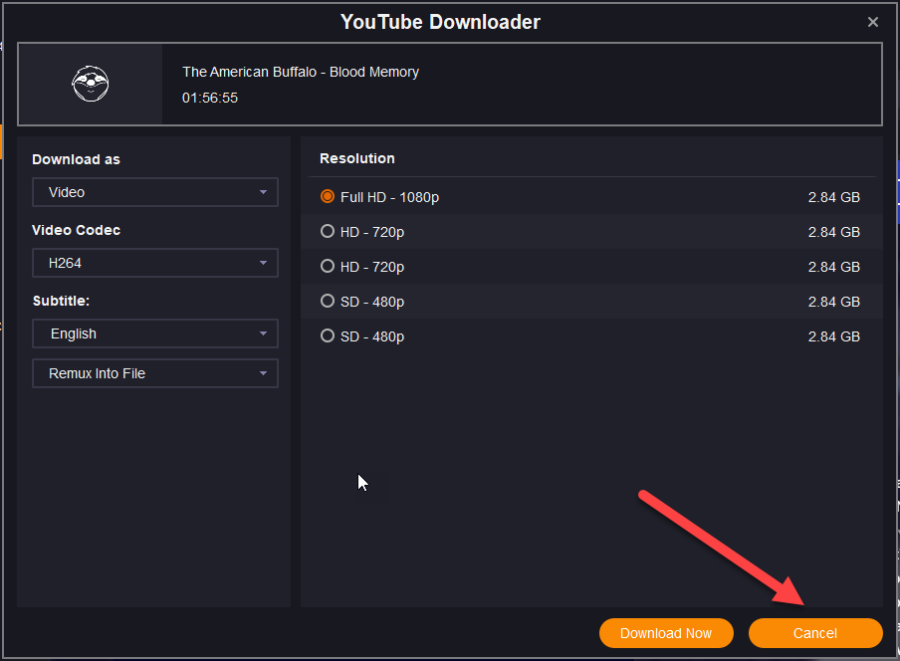Select Full HD - 1080p resolution
The image size is (900, 661).
point(327,197)
